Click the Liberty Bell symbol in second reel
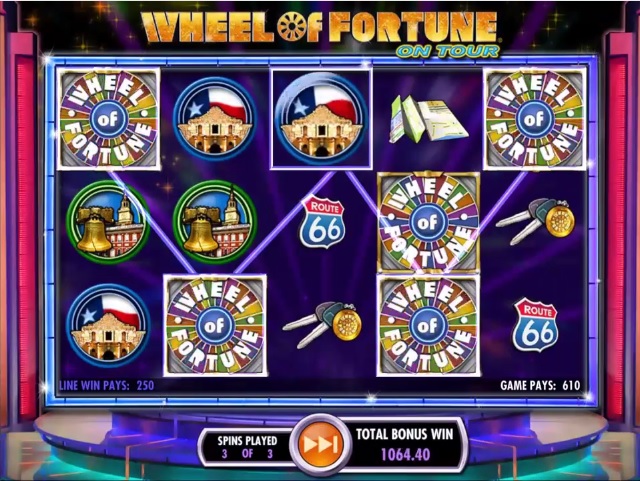 tap(215, 222)
